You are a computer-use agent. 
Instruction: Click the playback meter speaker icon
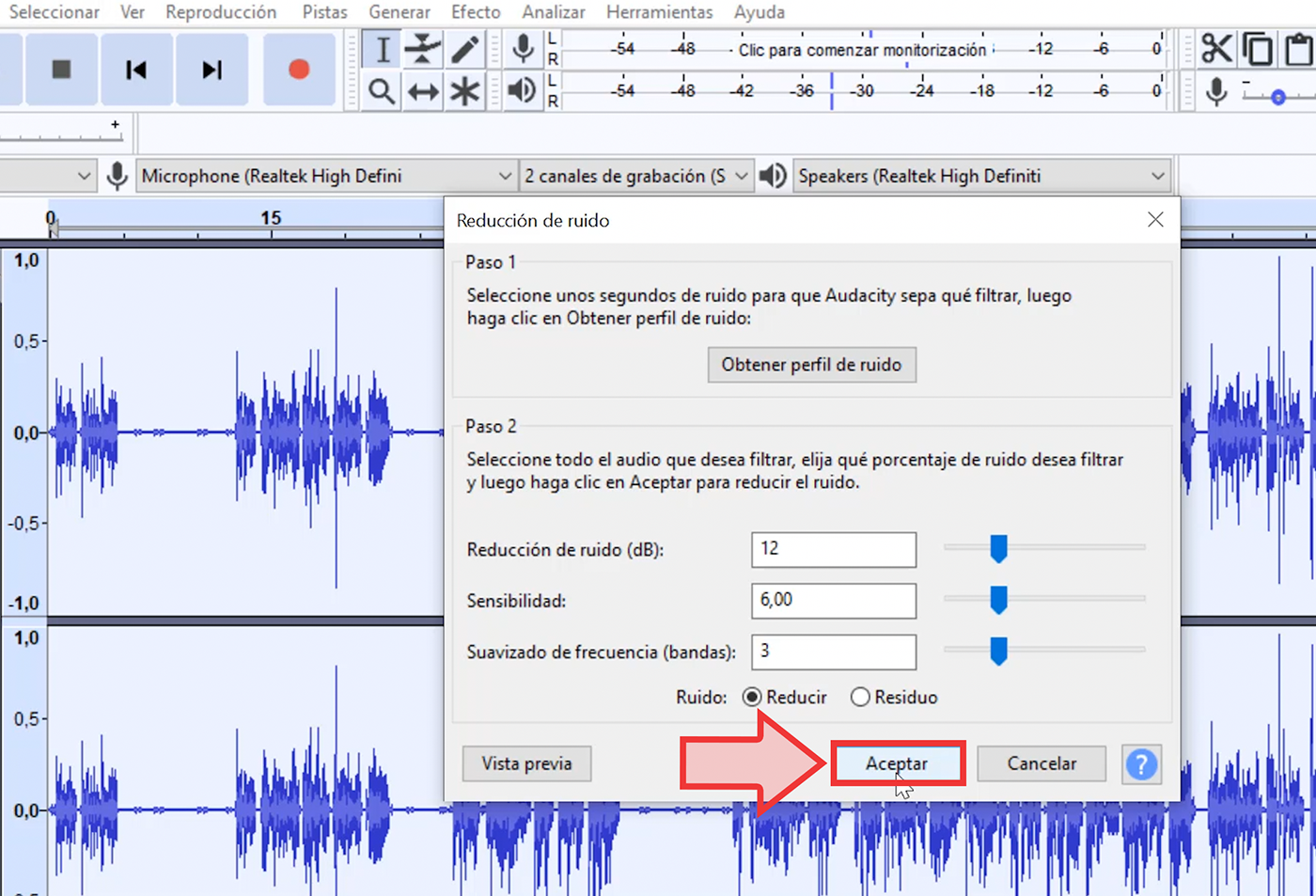522,90
